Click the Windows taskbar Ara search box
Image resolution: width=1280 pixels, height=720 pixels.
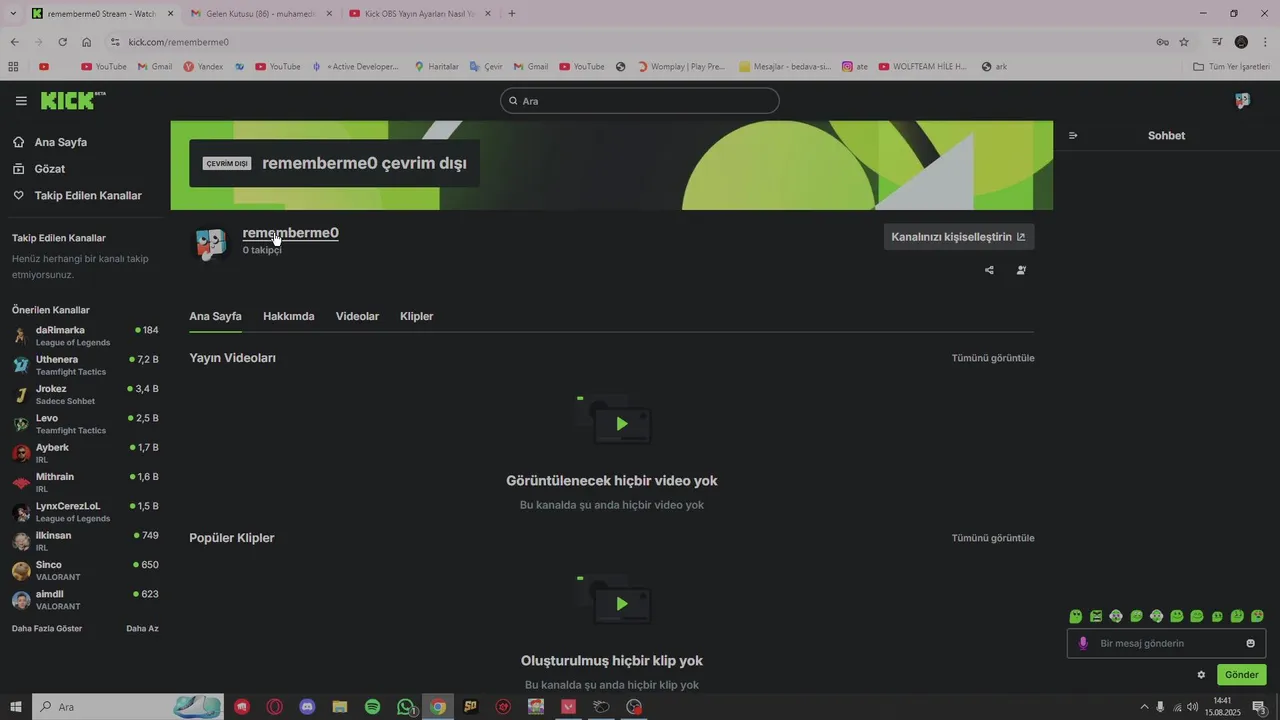coord(127,707)
